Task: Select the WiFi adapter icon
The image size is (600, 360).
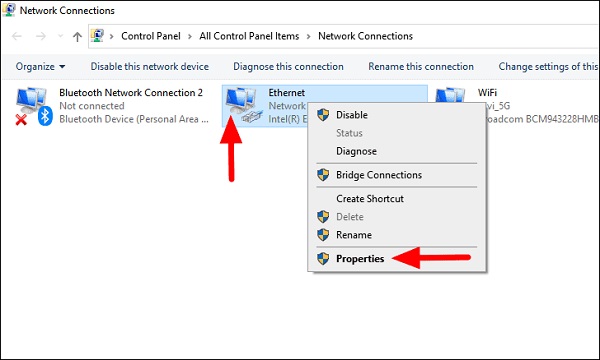Action: (x=450, y=95)
